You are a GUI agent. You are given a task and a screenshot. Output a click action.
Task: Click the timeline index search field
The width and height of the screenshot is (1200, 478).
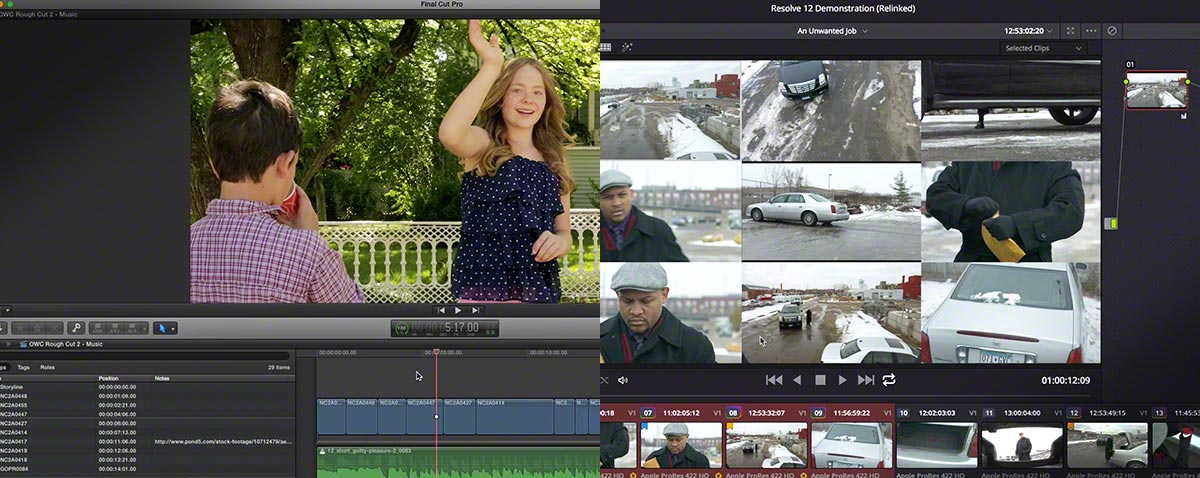click(x=145, y=355)
